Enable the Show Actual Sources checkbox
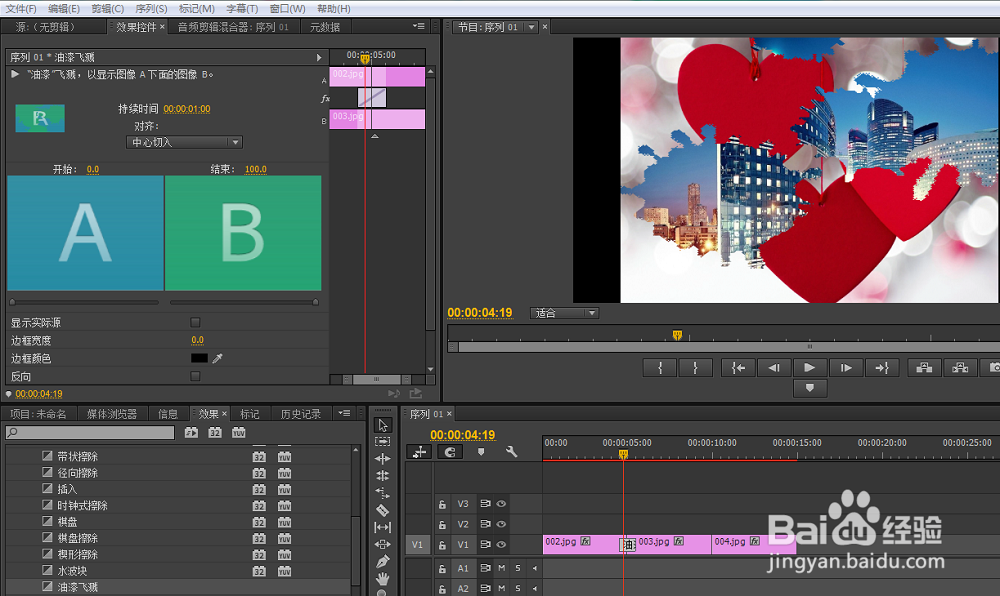This screenshot has height=596, width=1000. [x=195, y=323]
